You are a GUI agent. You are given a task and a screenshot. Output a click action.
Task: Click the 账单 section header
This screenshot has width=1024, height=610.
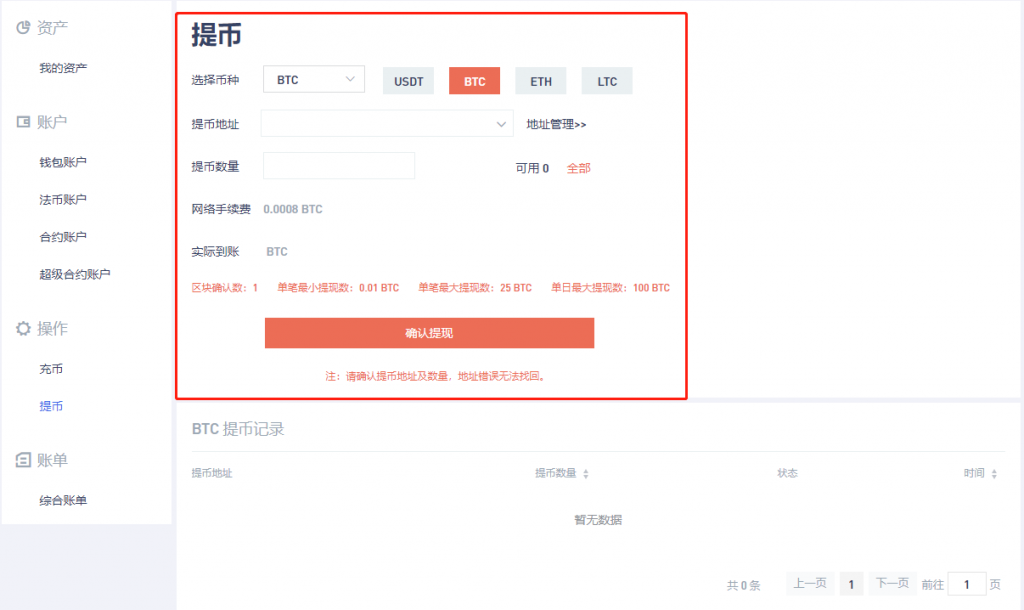pos(52,460)
